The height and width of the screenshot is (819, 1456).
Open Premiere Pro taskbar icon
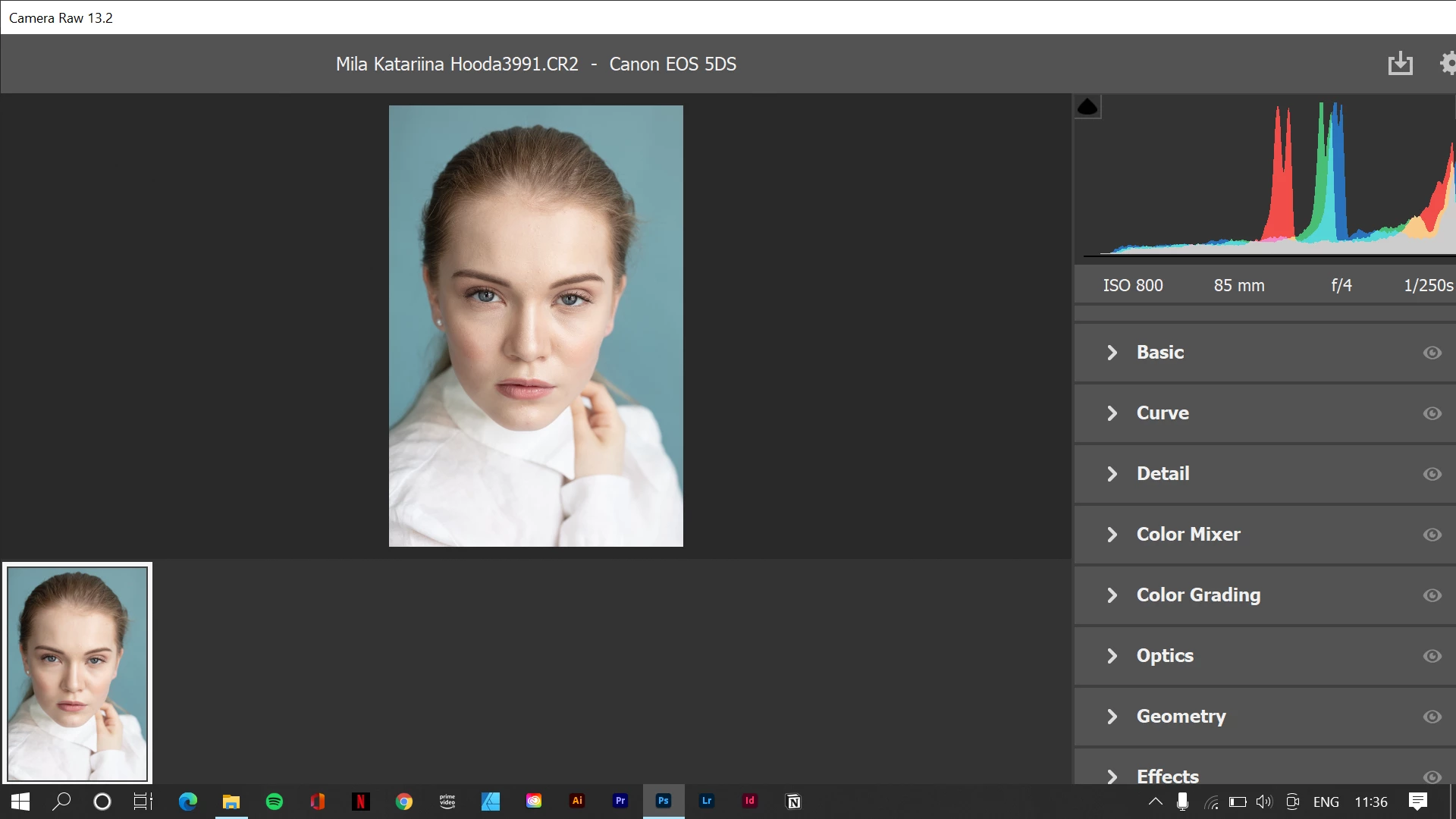pyautogui.click(x=620, y=801)
